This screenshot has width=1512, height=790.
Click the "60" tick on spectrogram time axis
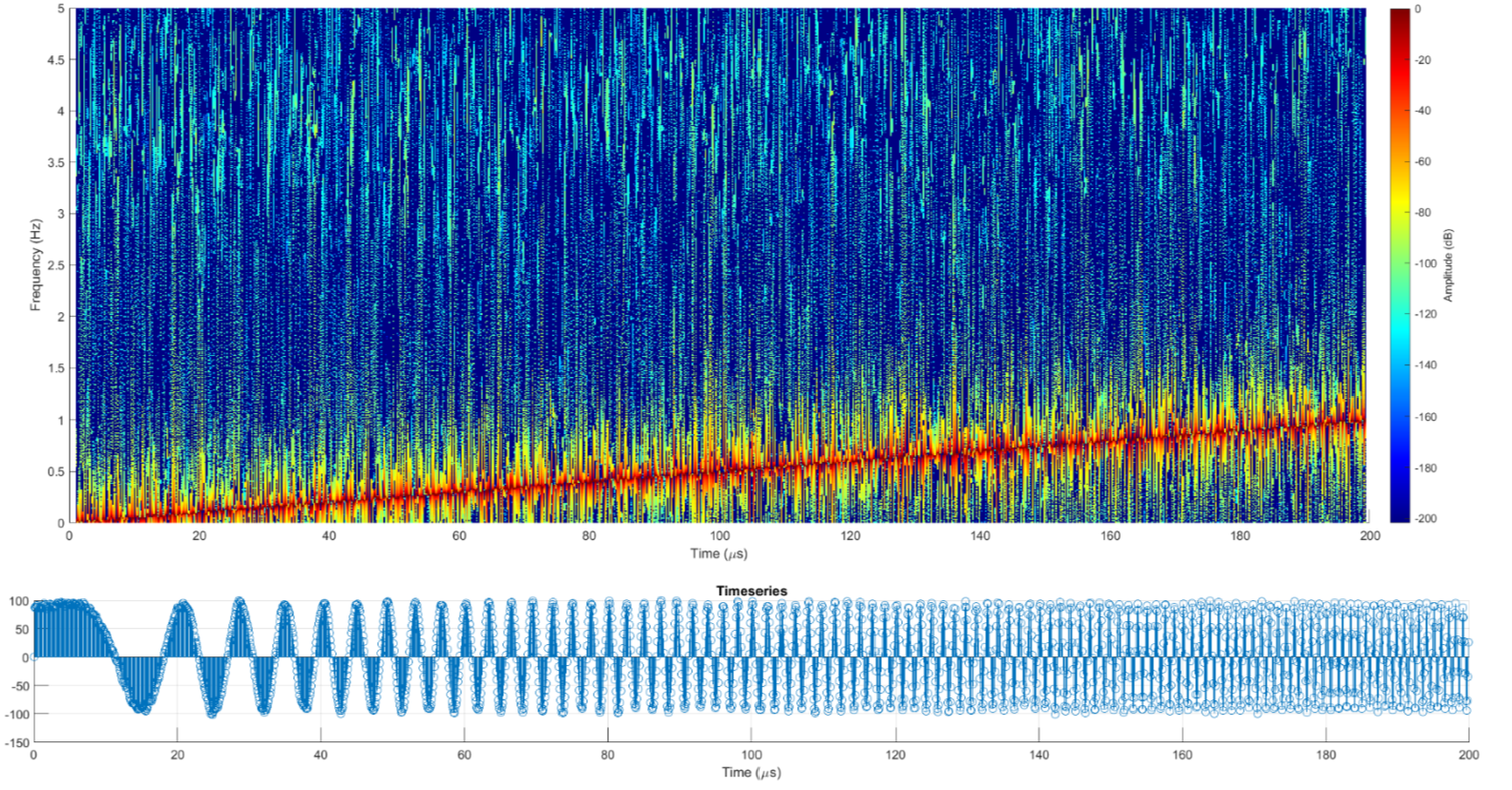click(459, 536)
